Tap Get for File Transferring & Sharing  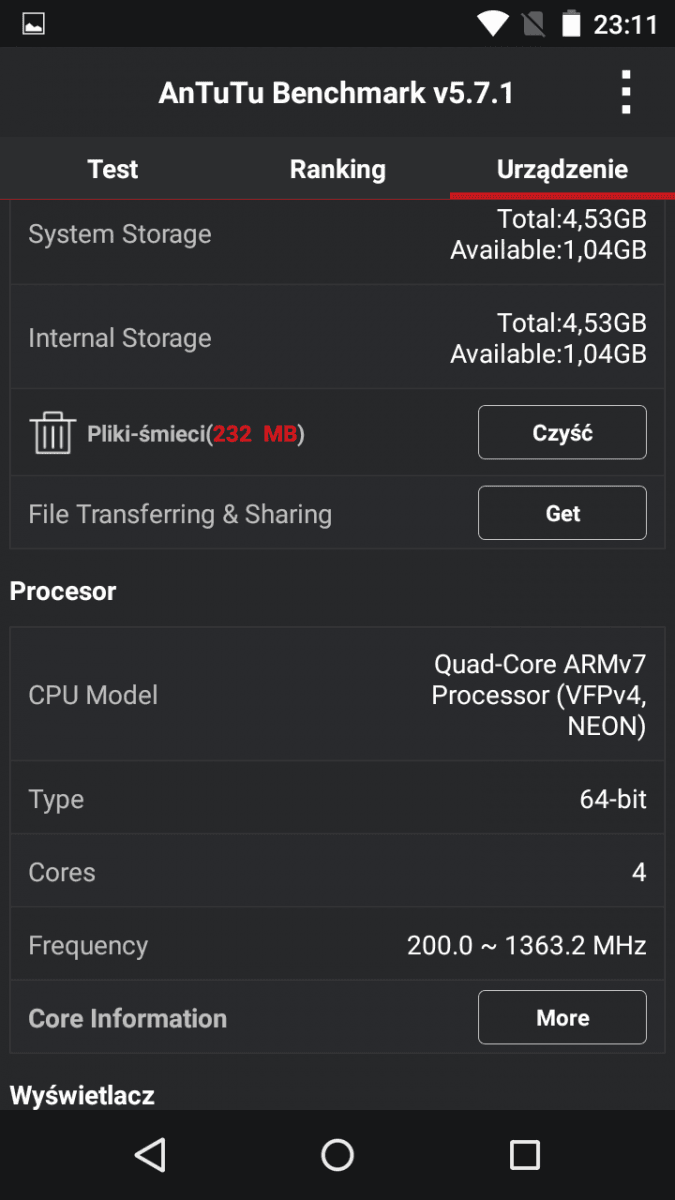(x=562, y=513)
